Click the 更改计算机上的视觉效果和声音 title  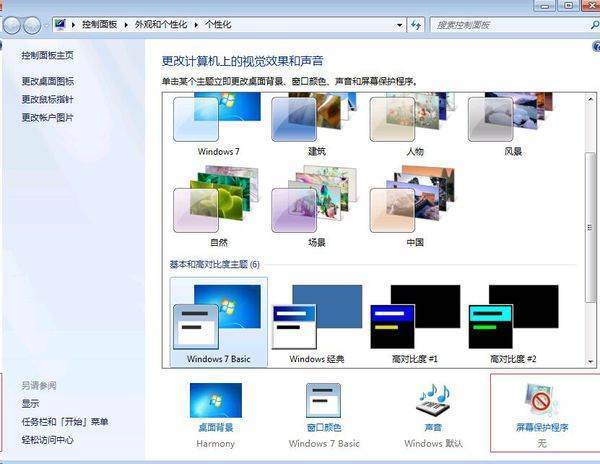pyautogui.click(x=243, y=61)
